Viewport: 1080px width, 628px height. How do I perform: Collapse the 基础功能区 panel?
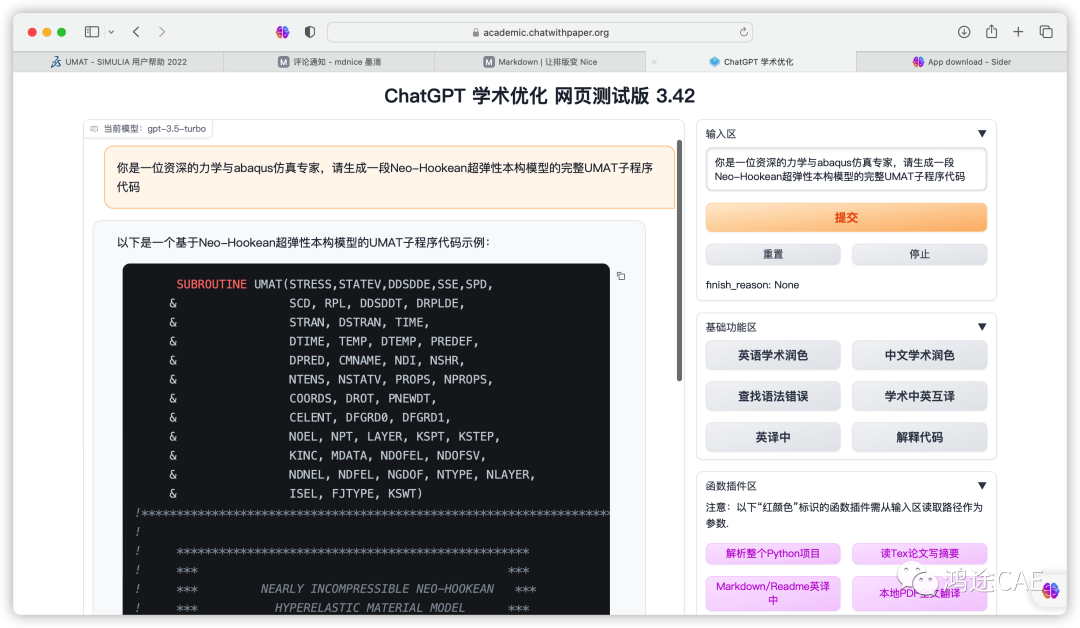click(982, 325)
